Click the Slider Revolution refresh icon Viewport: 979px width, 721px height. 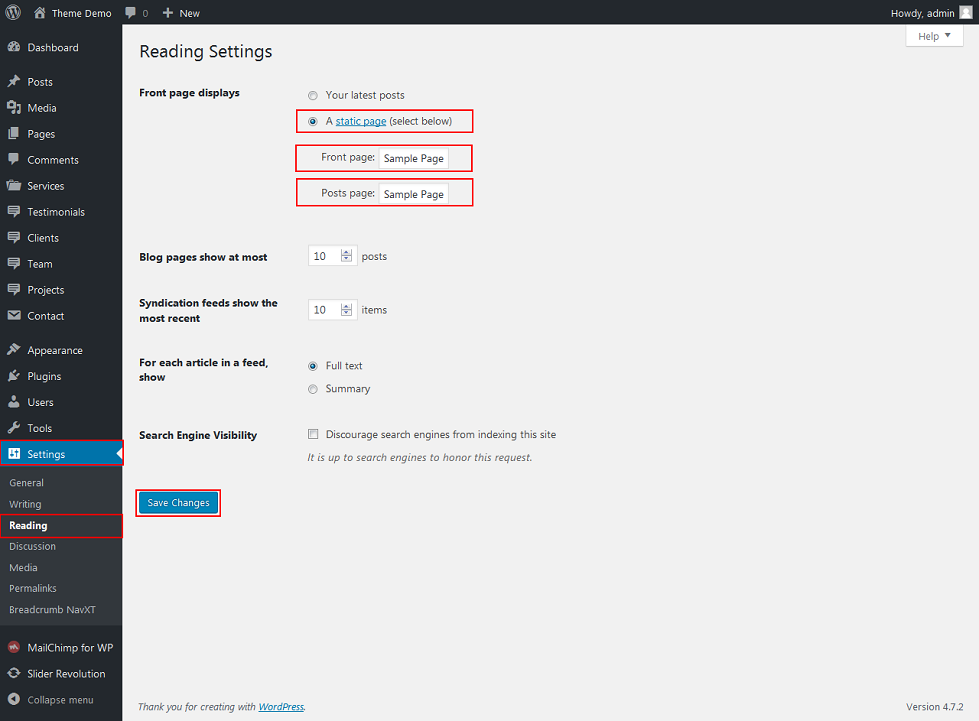point(14,674)
